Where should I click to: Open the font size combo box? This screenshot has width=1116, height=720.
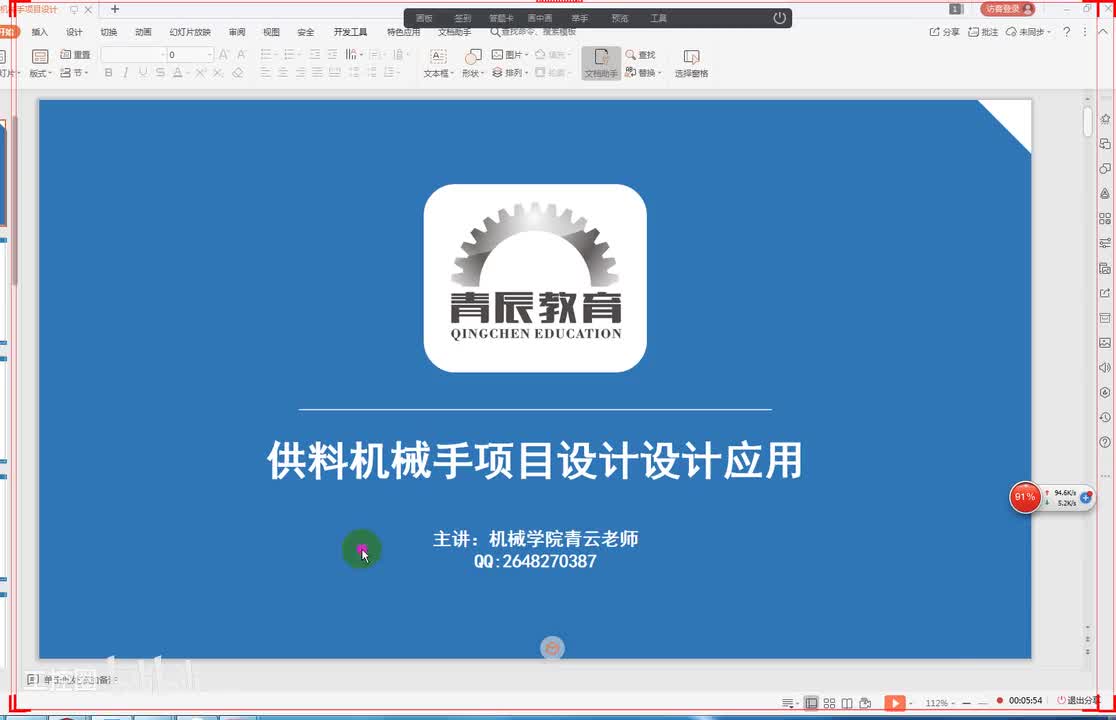(190, 55)
